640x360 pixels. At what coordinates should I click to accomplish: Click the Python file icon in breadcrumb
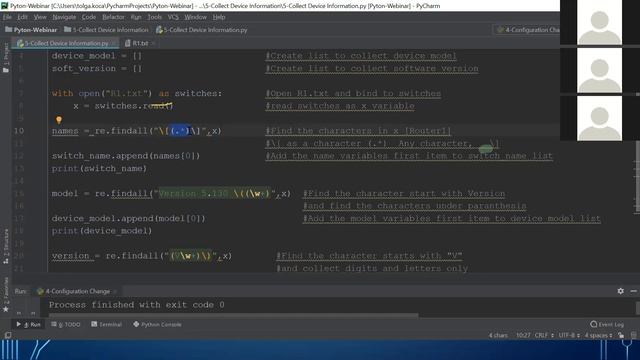tap(159, 30)
